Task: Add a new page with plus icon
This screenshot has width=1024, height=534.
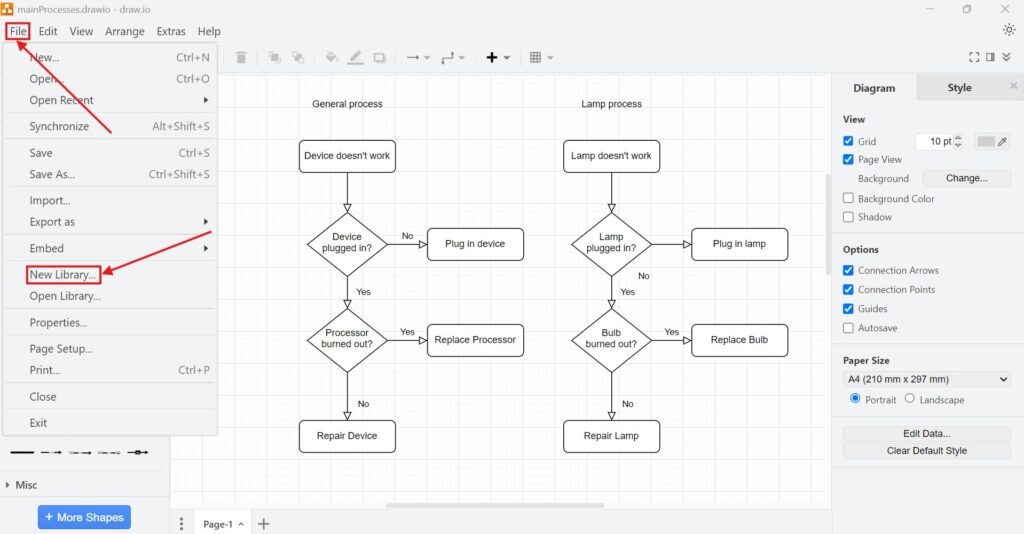Action: [x=264, y=524]
